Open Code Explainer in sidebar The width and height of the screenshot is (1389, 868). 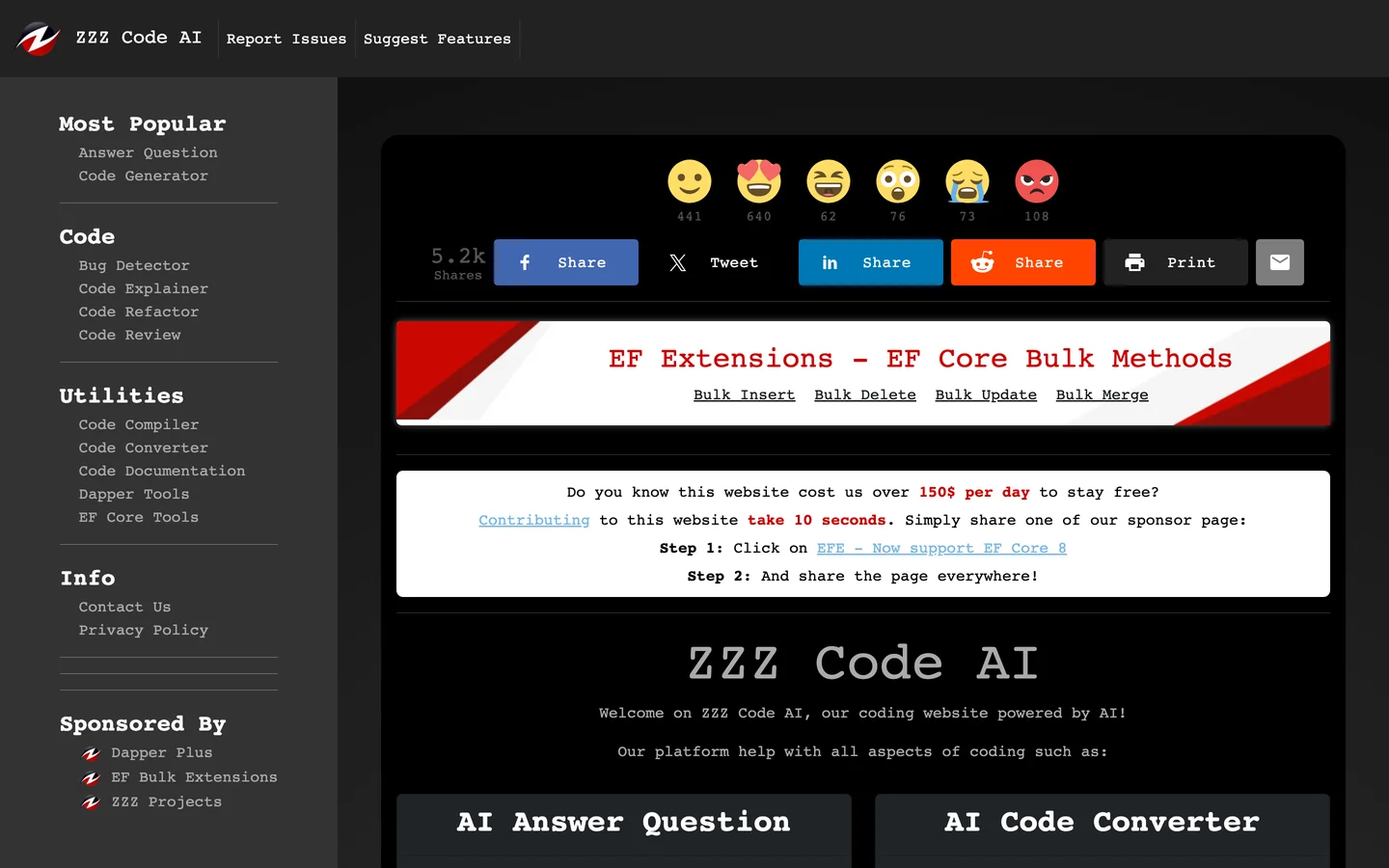144,288
